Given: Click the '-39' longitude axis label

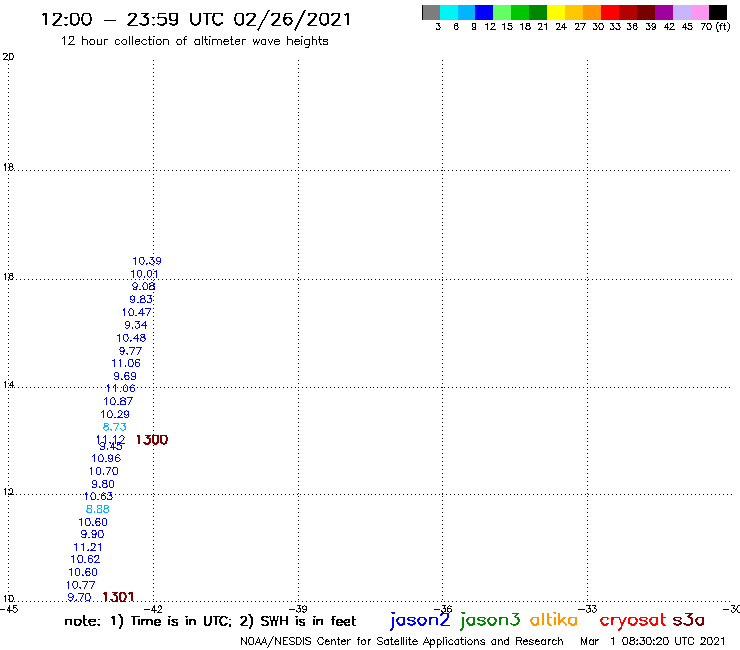Looking at the screenshot, I should (x=300, y=609).
